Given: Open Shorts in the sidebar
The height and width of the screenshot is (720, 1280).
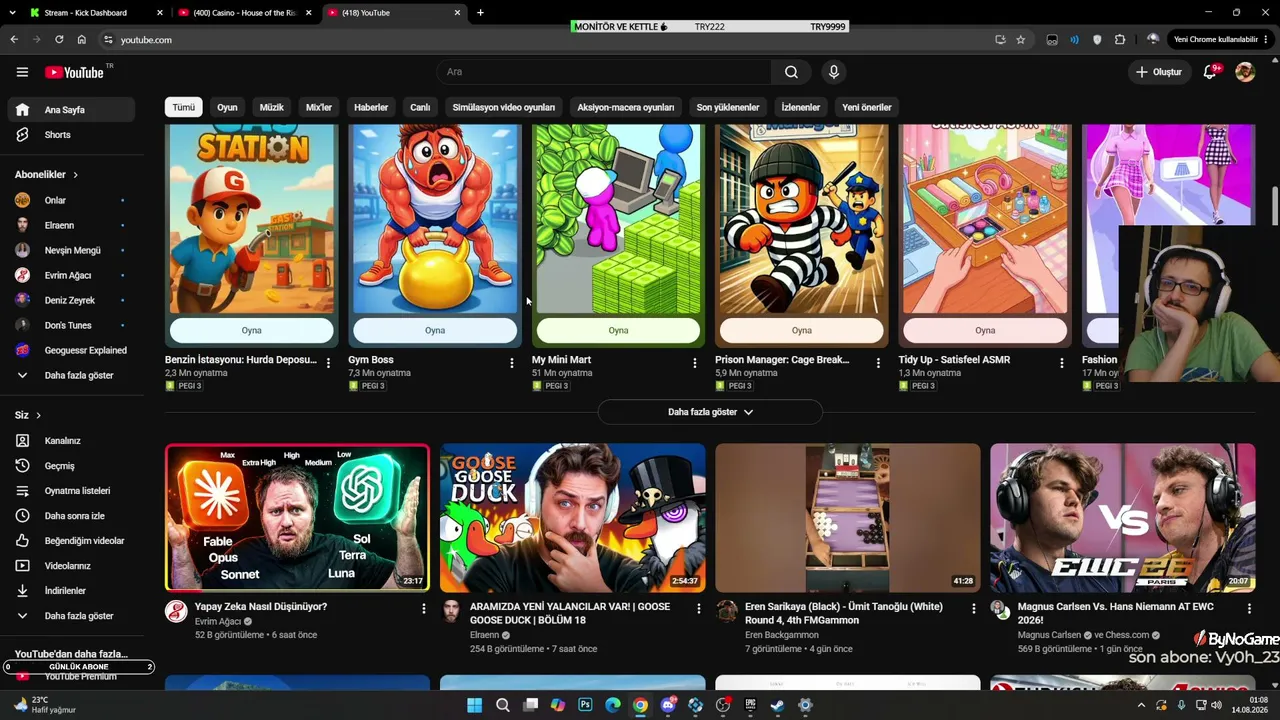Looking at the screenshot, I should tap(70, 135).
